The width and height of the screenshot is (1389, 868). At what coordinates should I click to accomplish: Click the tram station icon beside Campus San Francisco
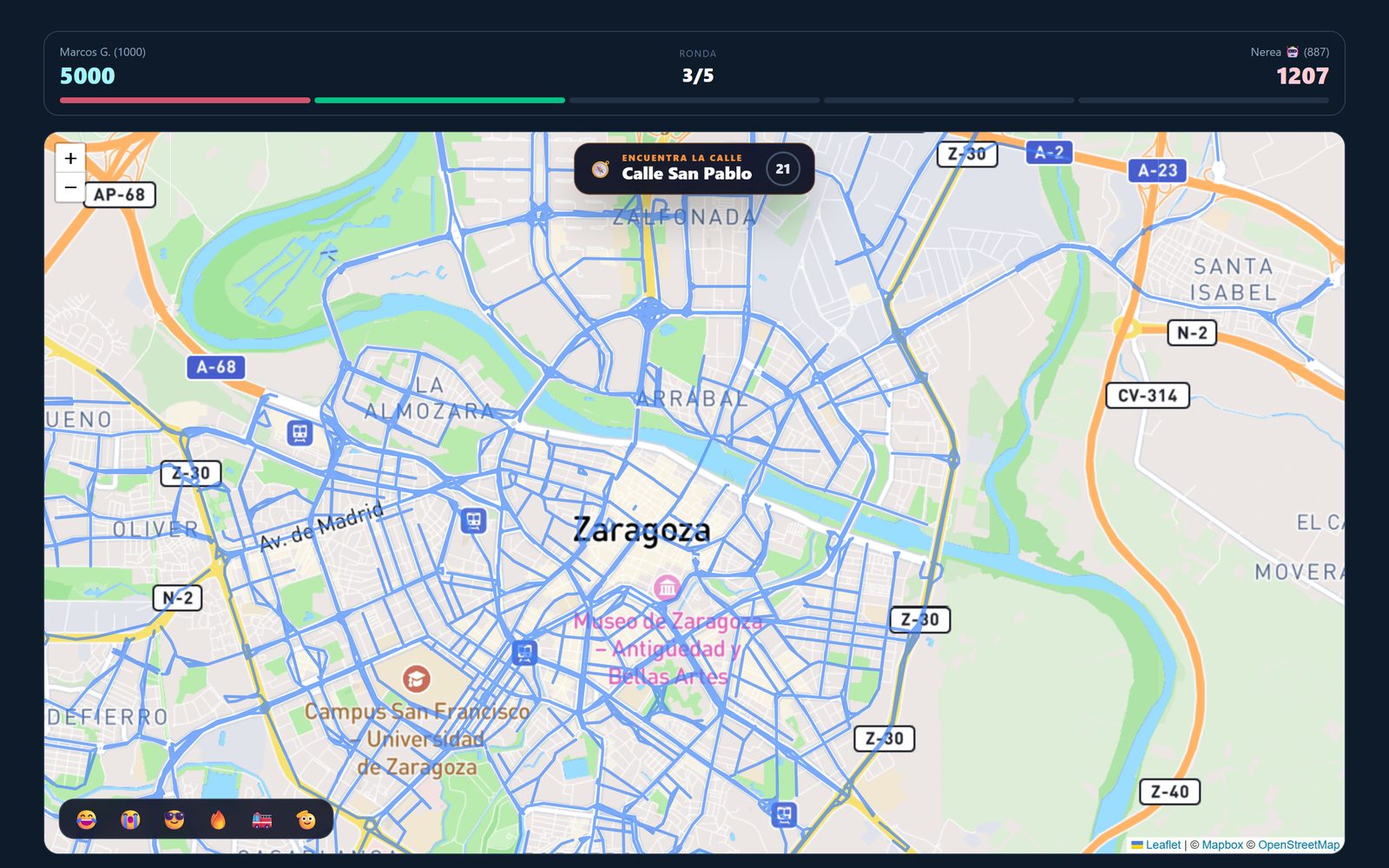pyautogui.click(x=524, y=652)
